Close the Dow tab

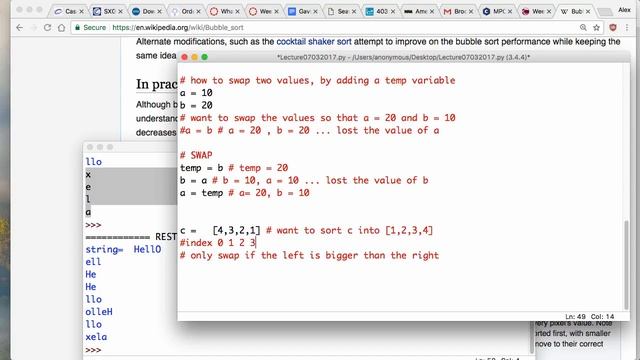(159, 11)
